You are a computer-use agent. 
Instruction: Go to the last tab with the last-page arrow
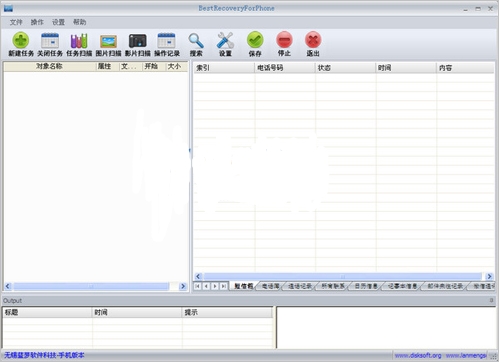(224, 286)
